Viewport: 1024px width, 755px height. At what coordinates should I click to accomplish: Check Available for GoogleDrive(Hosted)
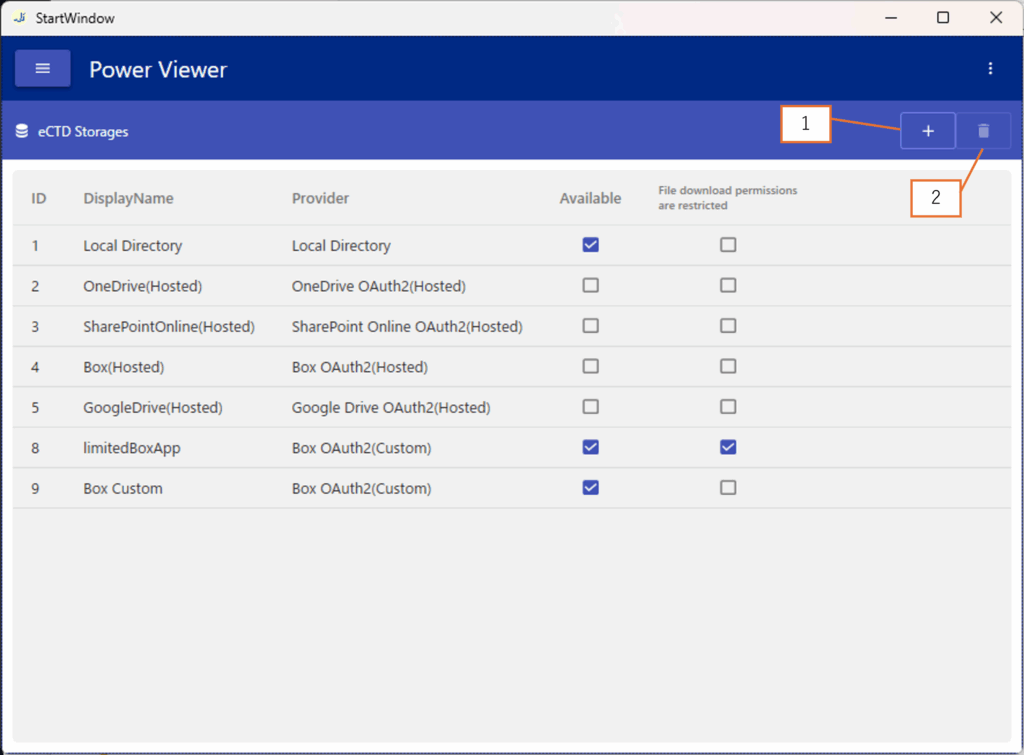tap(590, 407)
